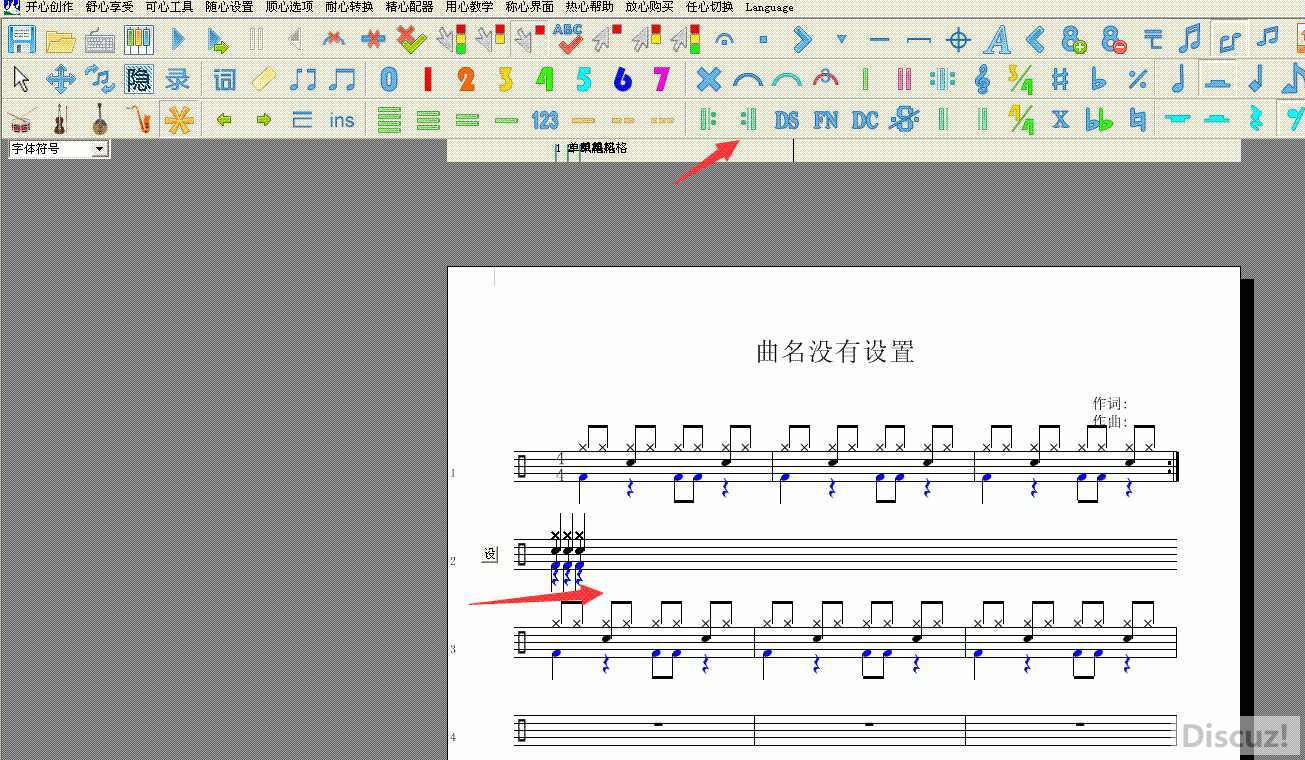Start playback with the blue play triangle
The height and width of the screenshot is (760, 1305).
[x=178, y=40]
